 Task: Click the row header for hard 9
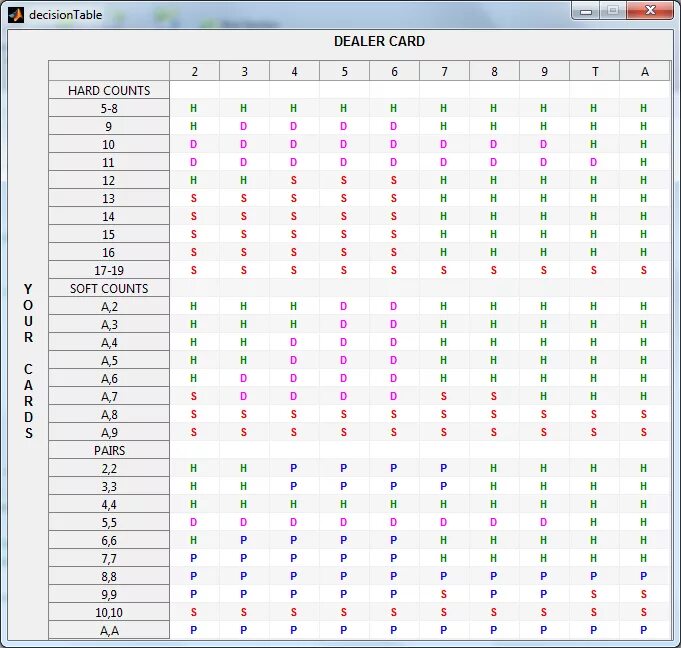click(109, 126)
